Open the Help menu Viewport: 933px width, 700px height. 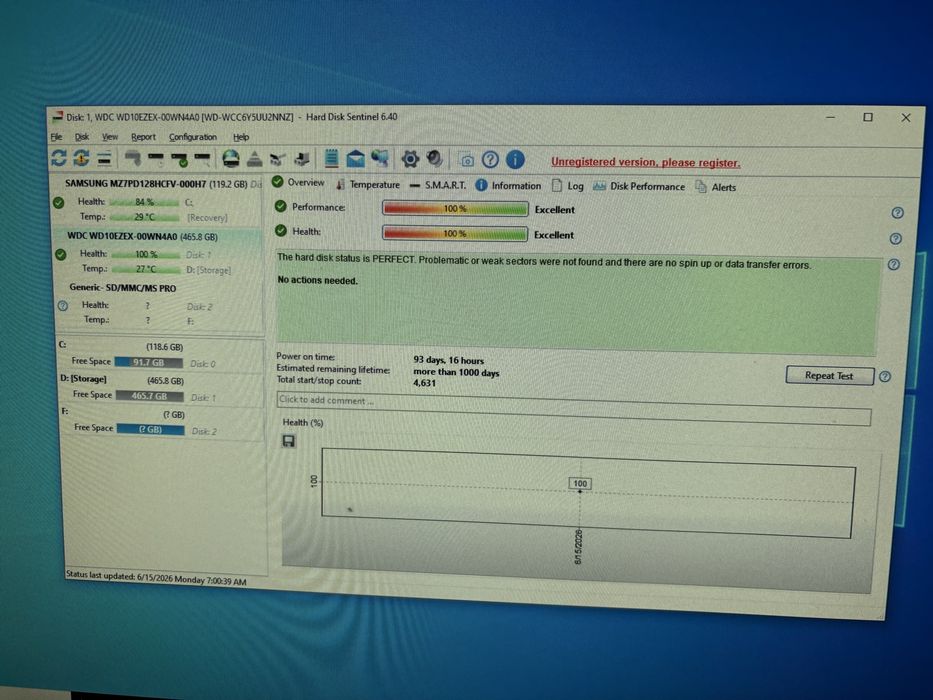point(241,137)
